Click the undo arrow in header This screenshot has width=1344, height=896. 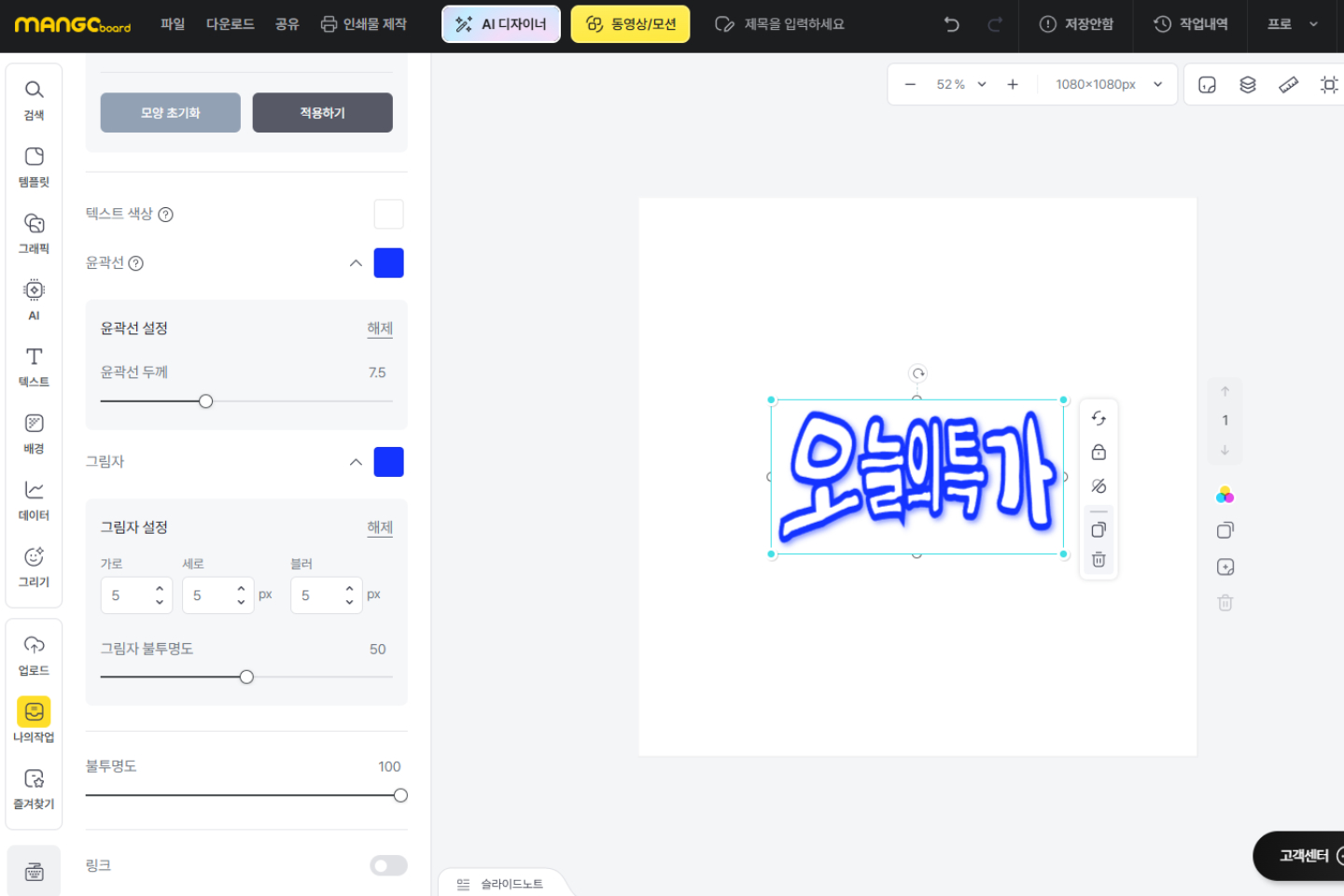tap(951, 24)
